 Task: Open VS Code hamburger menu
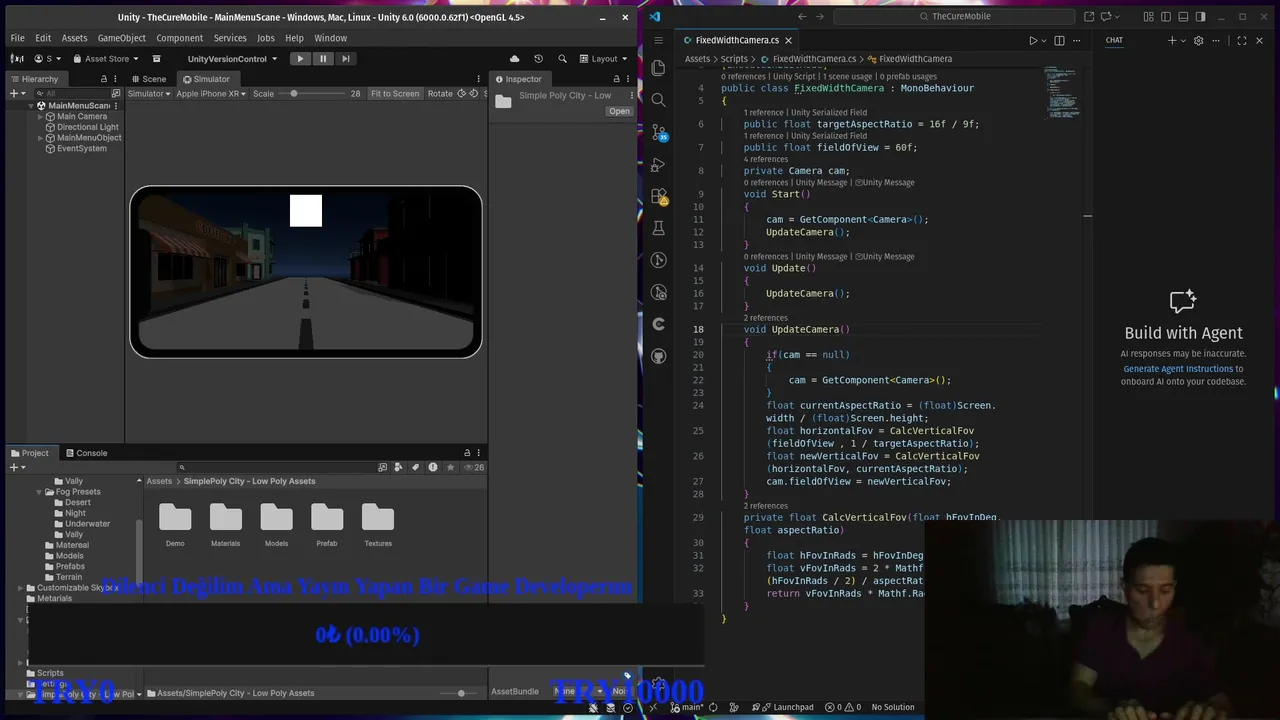point(658,40)
